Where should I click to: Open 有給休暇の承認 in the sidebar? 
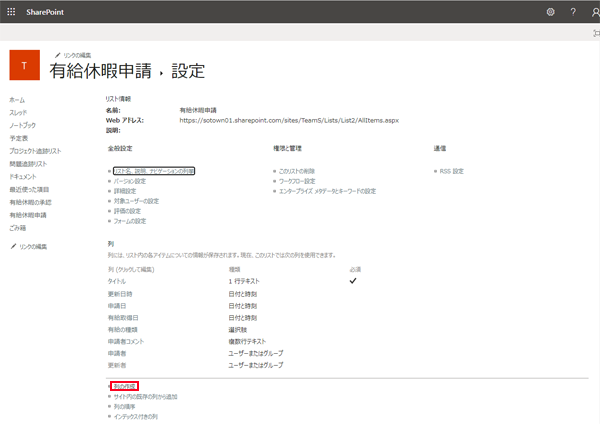click(30, 202)
